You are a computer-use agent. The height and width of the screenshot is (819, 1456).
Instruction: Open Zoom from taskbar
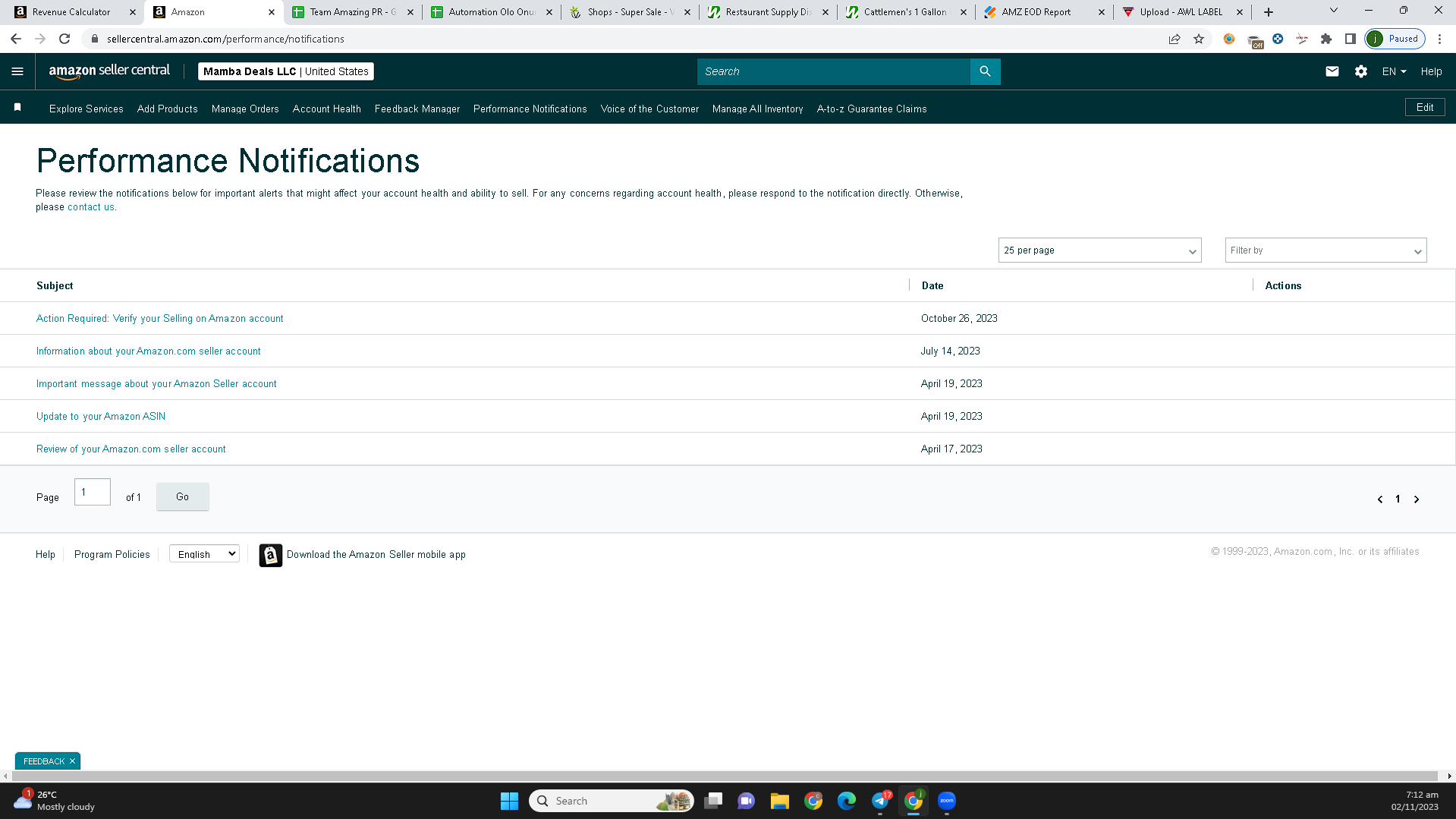947,801
